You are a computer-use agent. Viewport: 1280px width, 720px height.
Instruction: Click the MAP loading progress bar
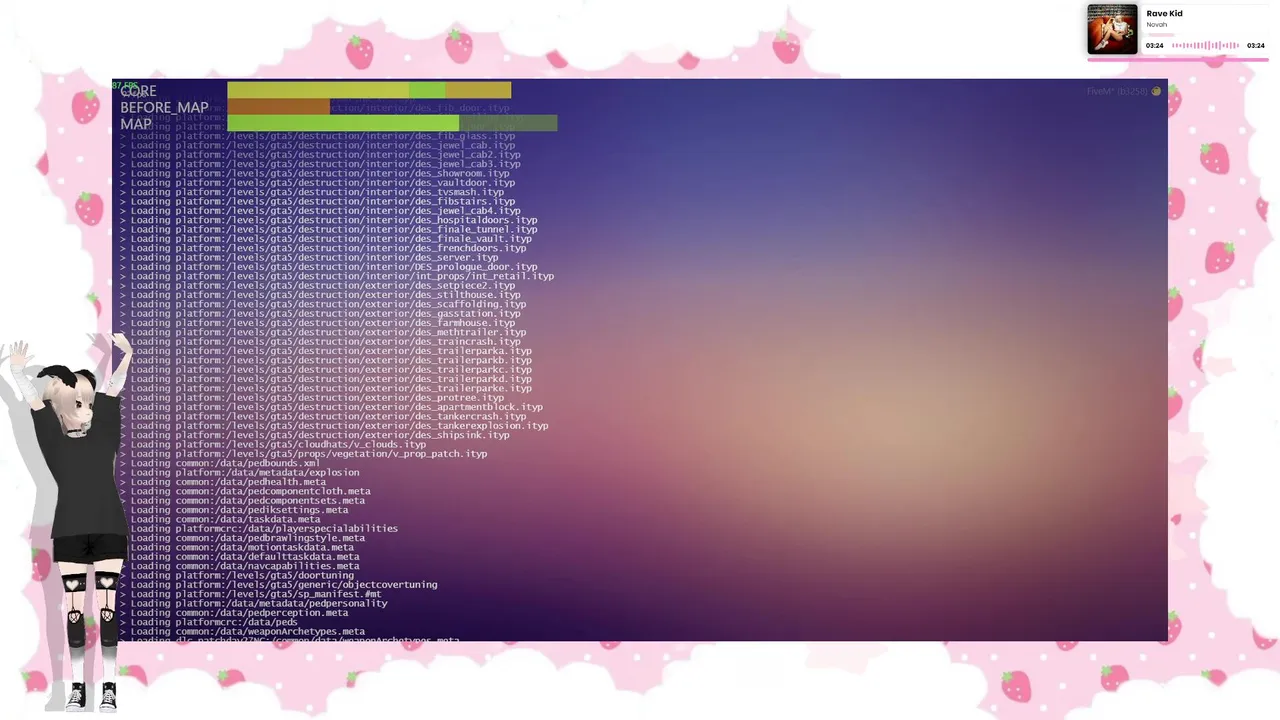(392, 123)
